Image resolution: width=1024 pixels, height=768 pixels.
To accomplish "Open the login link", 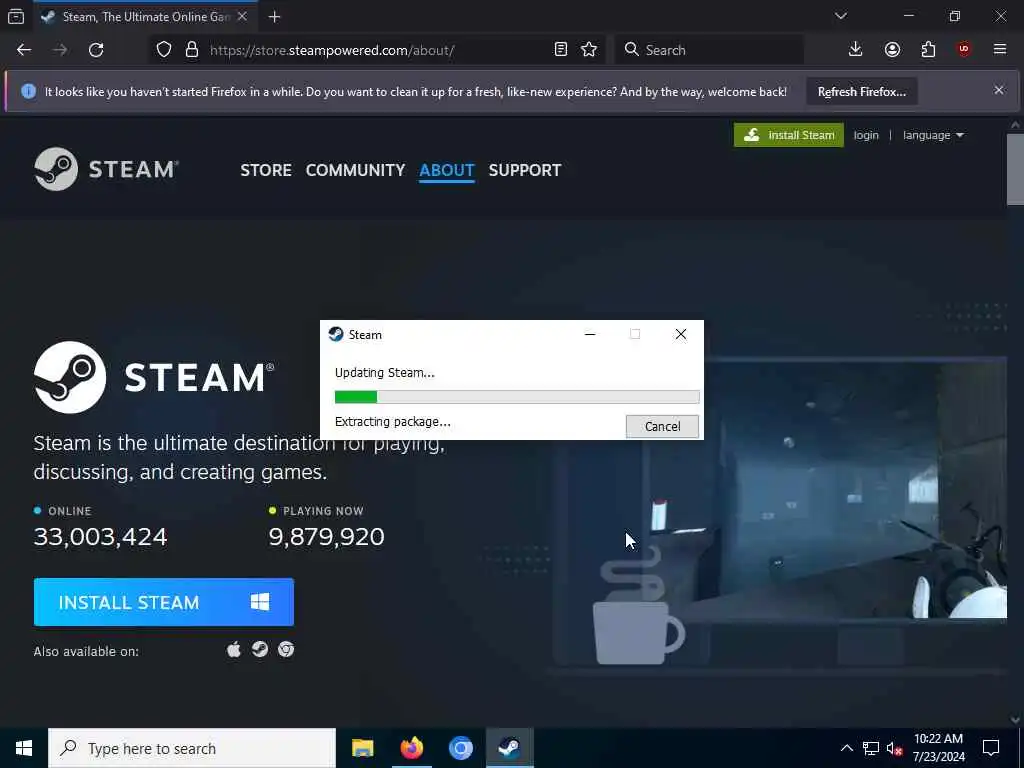I will [x=866, y=135].
